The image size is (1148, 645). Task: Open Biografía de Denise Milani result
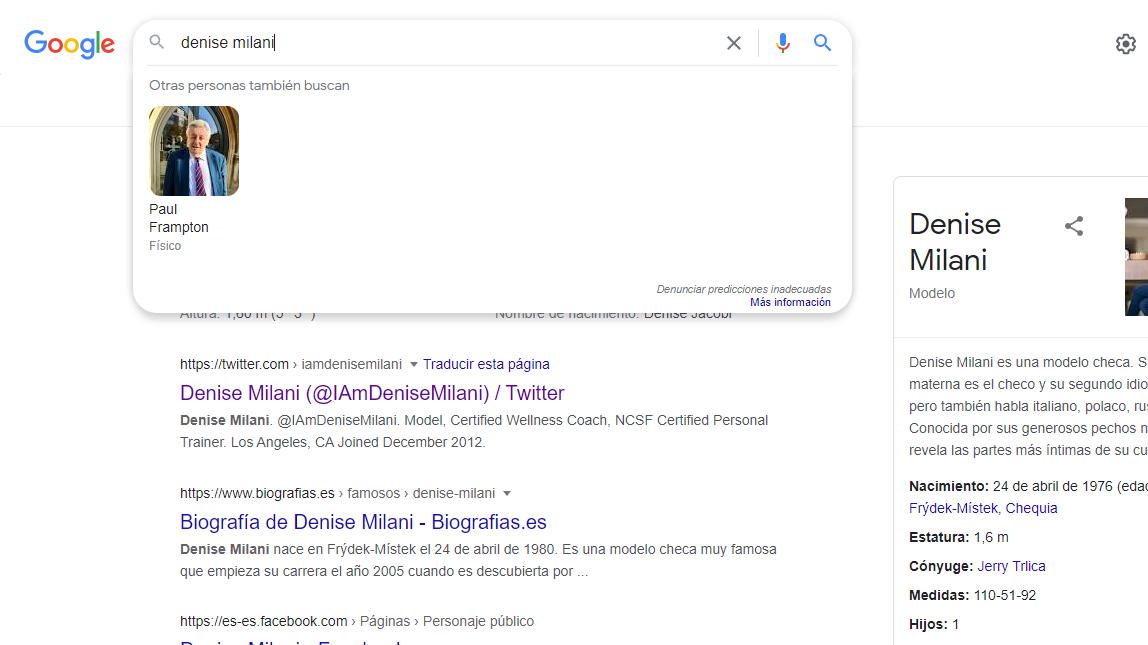point(363,522)
